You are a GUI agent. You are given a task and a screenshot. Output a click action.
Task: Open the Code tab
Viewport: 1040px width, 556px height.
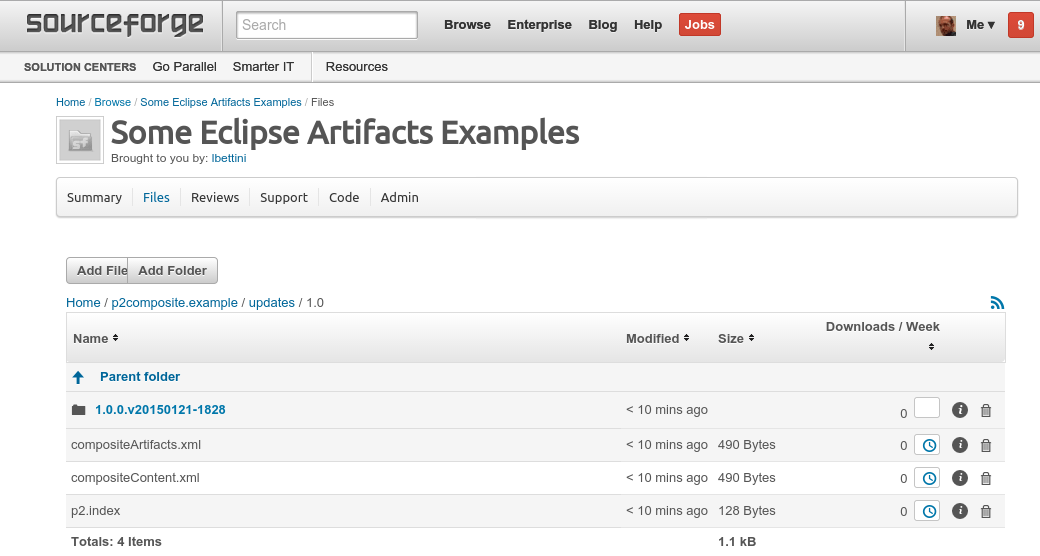click(344, 198)
